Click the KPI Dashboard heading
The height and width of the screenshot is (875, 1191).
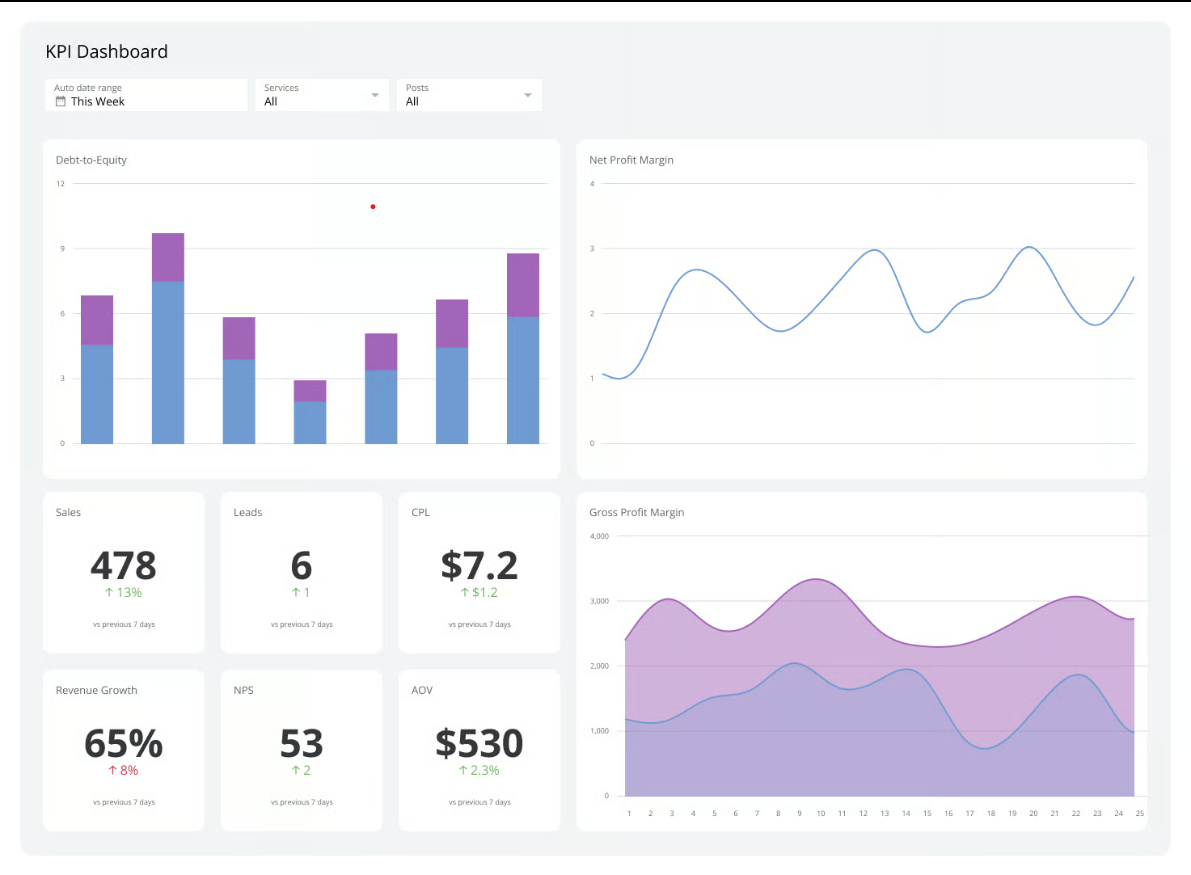point(107,52)
